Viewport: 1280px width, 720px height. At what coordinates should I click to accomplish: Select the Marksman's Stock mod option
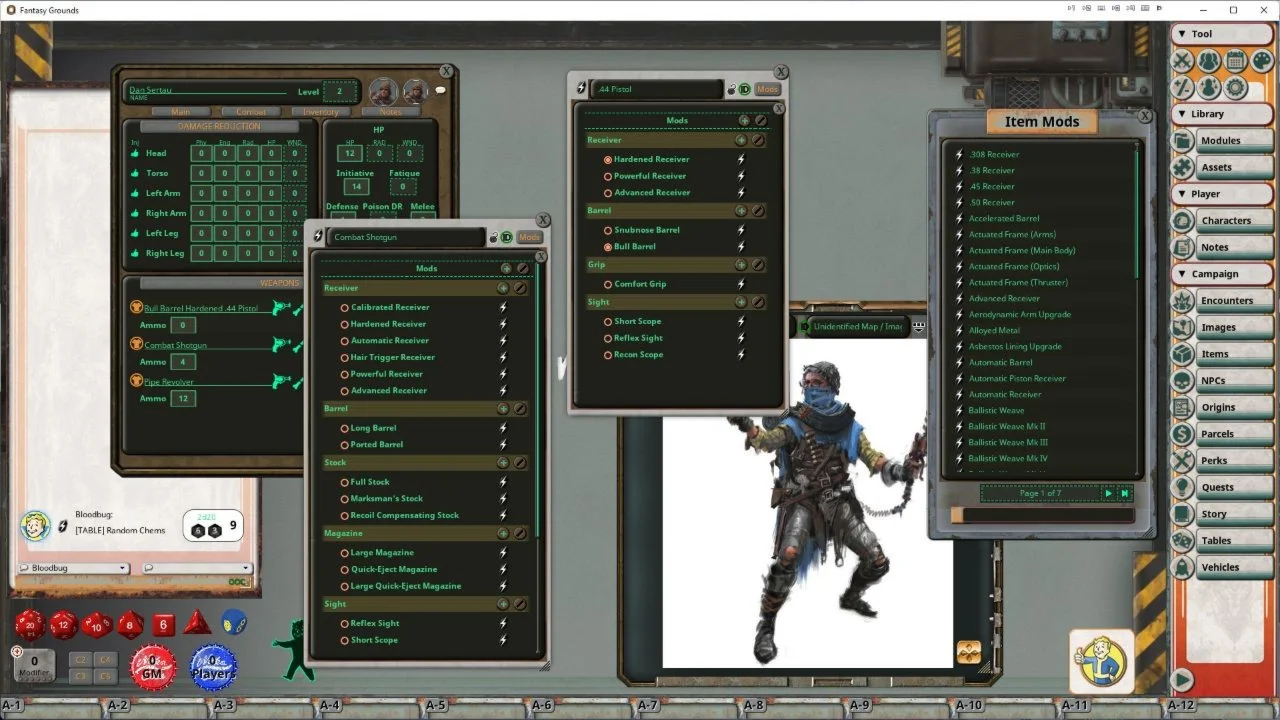tap(345, 499)
